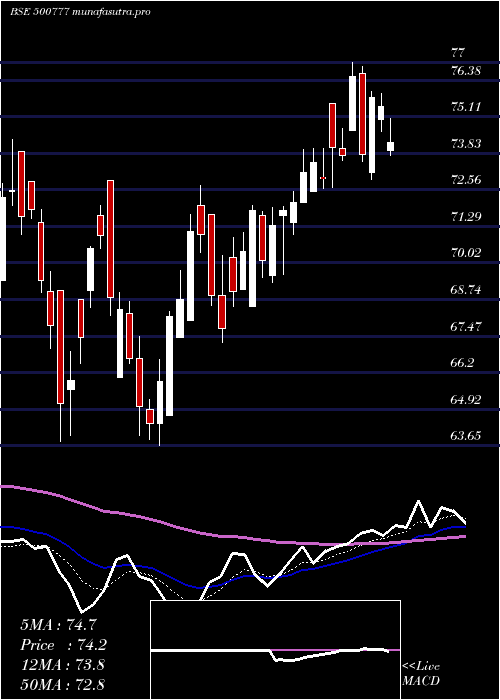
Task: Click the 73.83 price axis label
Action: (x=466, y=143)
